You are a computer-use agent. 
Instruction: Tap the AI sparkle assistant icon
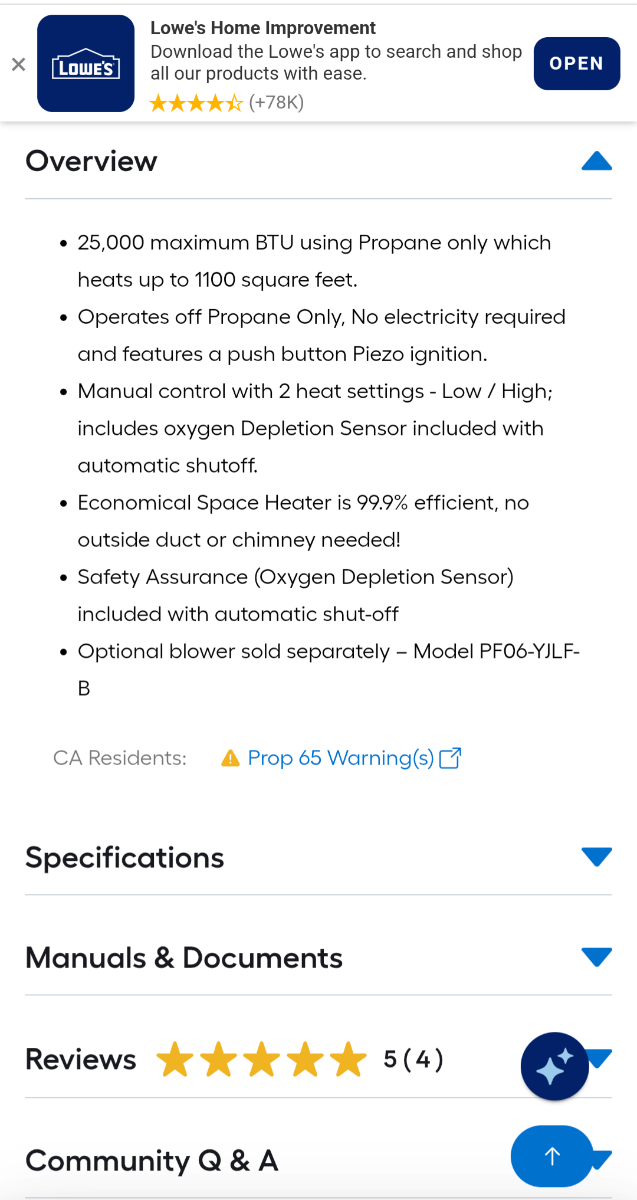[554, 1066]
